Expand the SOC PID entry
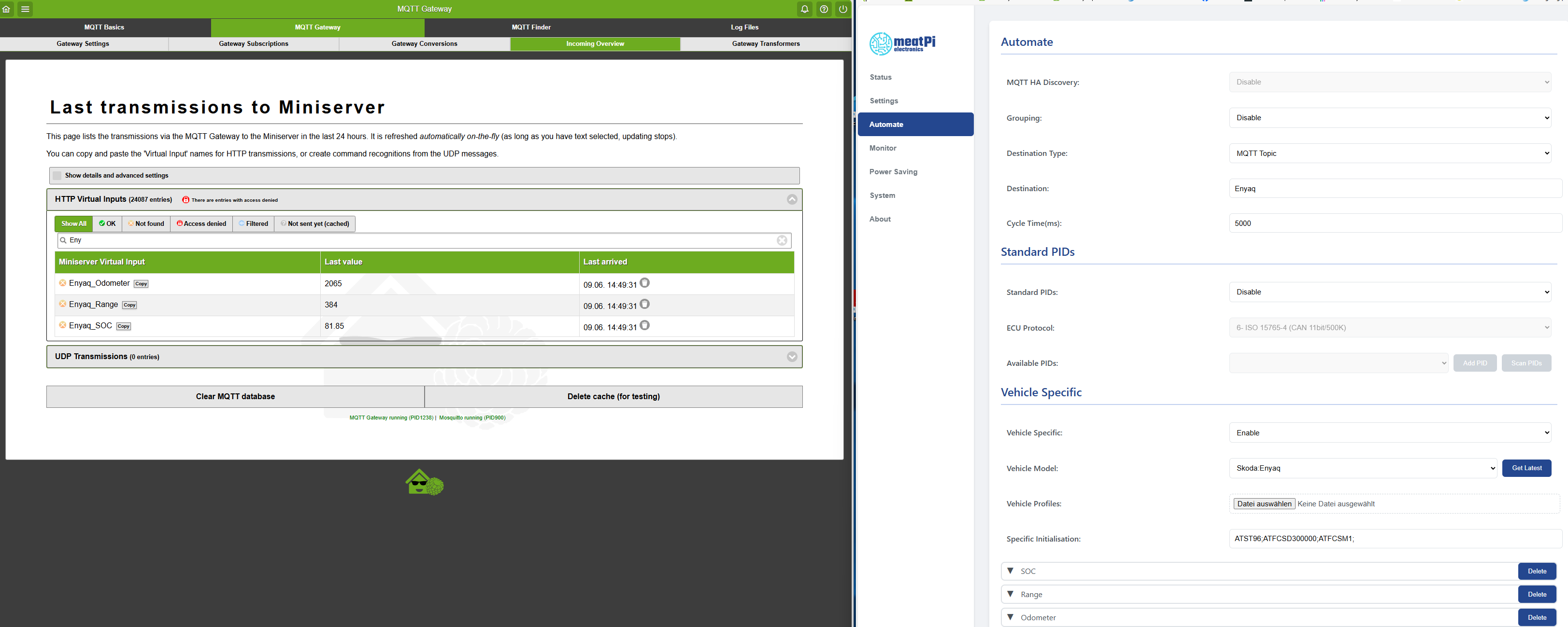The height and width of the screenshot is (627, 1568). (x=1011, y=571)
